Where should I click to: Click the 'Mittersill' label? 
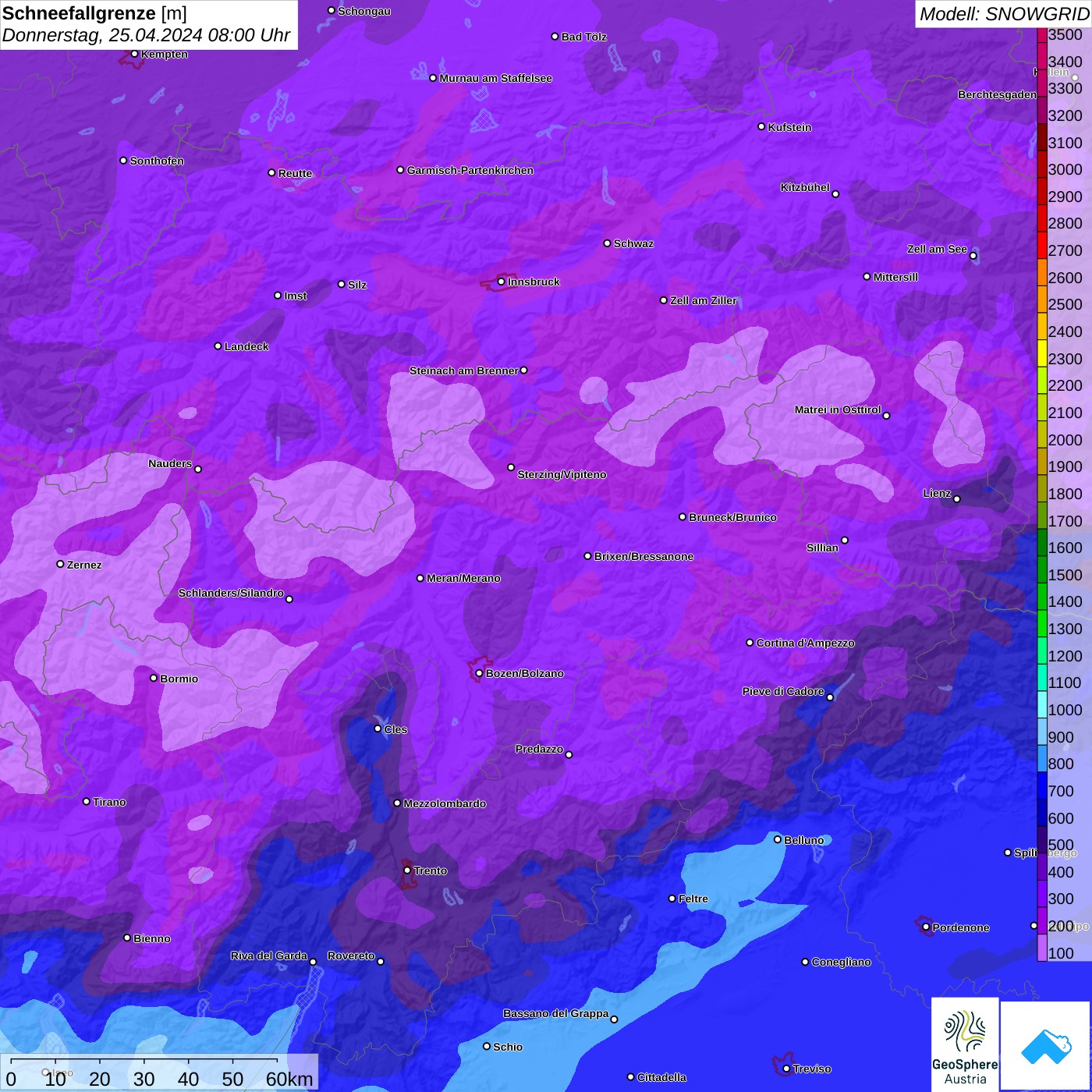[x=895, y=277]
